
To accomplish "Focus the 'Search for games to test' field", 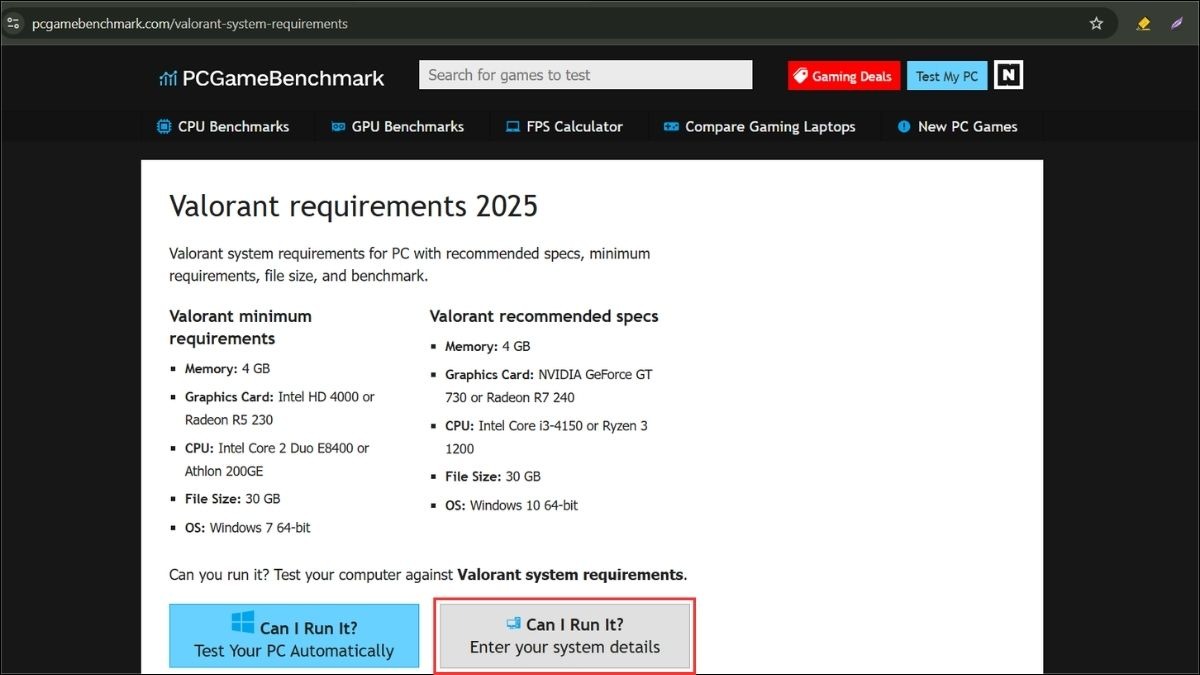I will (x=585, y=75).
